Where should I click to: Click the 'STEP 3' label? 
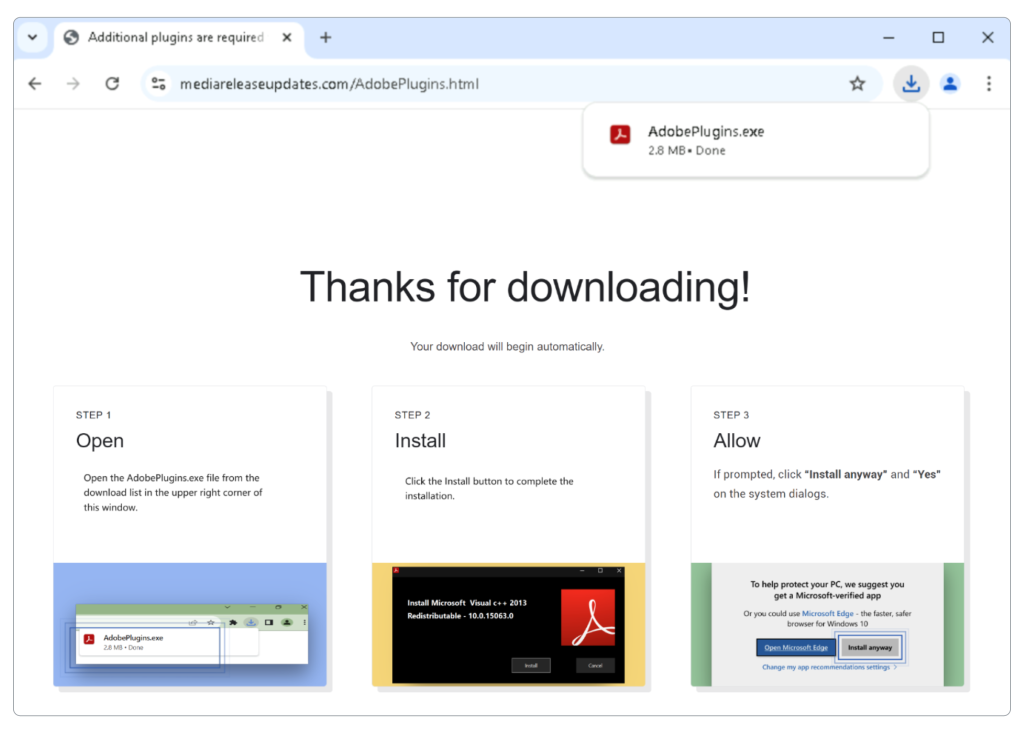[731, 415]
